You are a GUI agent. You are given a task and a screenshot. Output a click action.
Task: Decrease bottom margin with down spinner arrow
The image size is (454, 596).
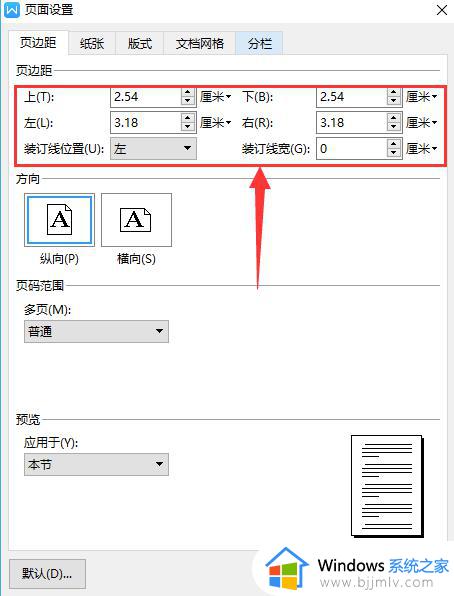(394, 101)
